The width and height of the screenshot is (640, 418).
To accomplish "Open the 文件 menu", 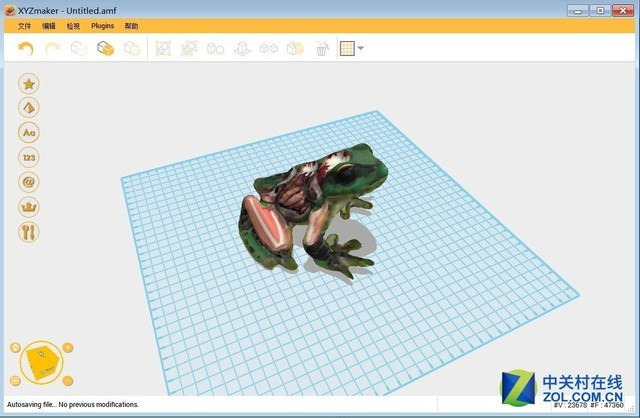I will pos(24,26).
